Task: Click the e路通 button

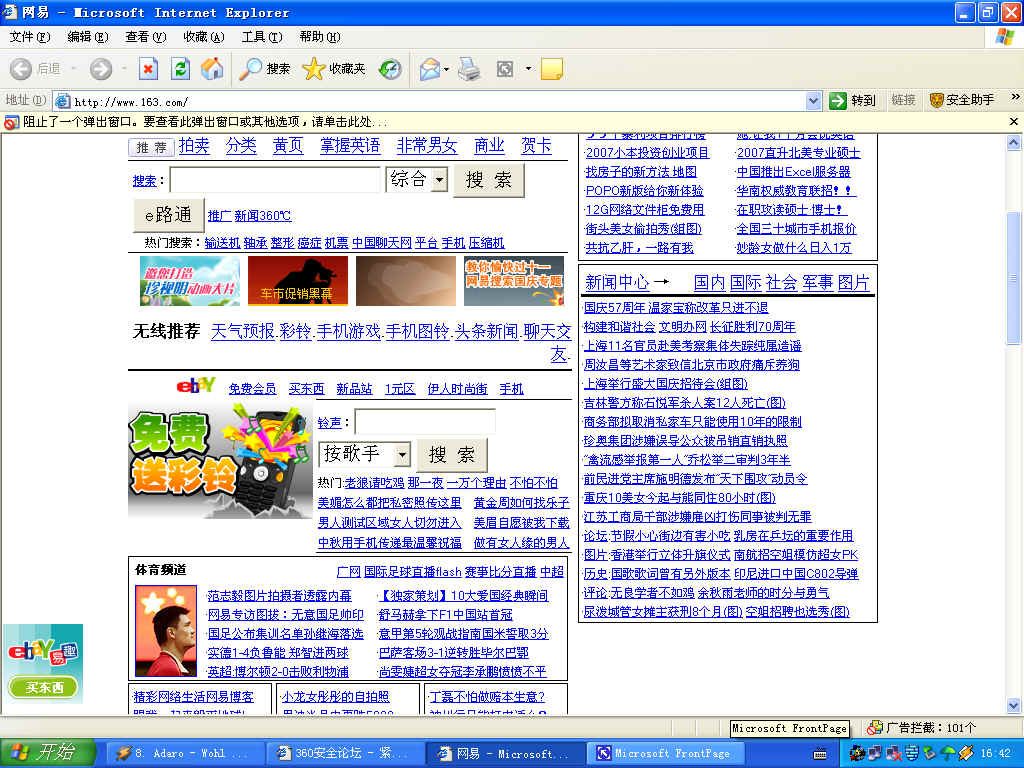Action: (x=168, y=215)
